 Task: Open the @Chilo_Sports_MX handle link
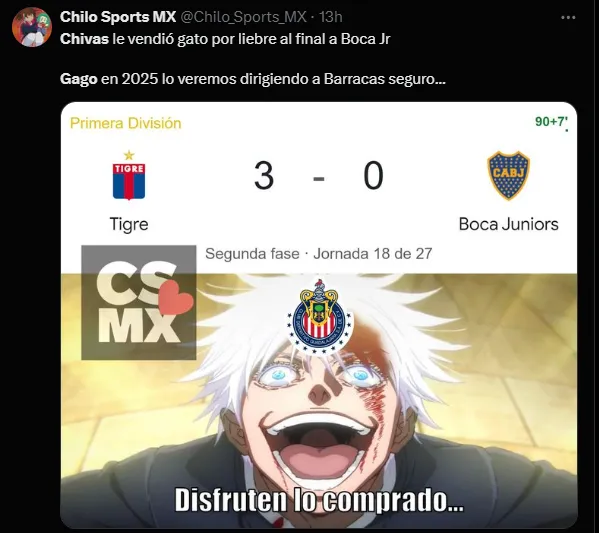click(243, 17)
